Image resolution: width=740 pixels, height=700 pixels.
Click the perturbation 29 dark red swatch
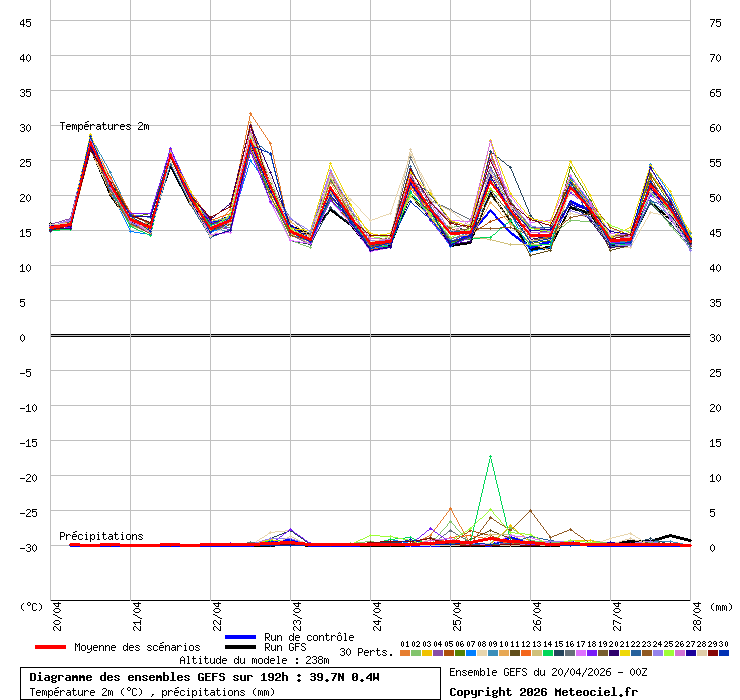tap(713, 653)
